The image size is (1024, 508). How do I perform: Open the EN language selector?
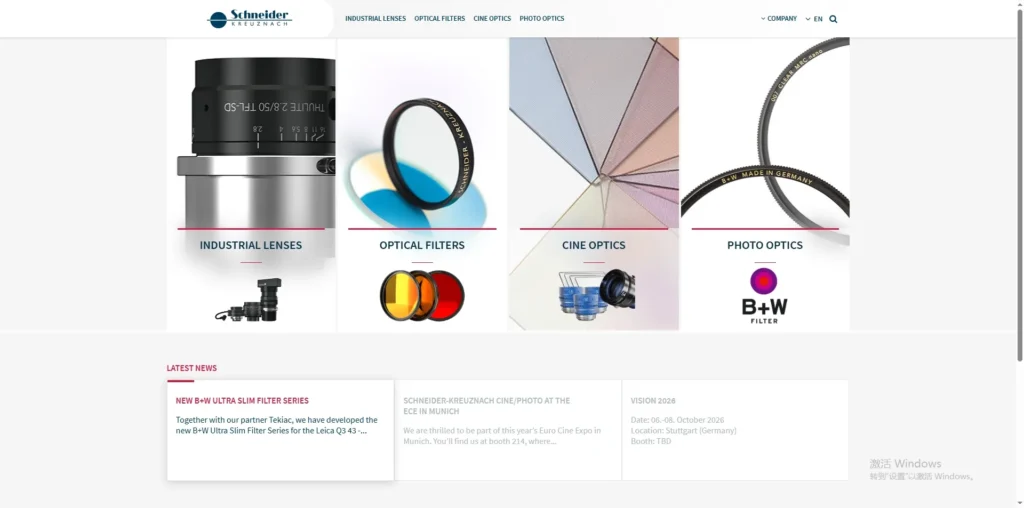point(814,19)
